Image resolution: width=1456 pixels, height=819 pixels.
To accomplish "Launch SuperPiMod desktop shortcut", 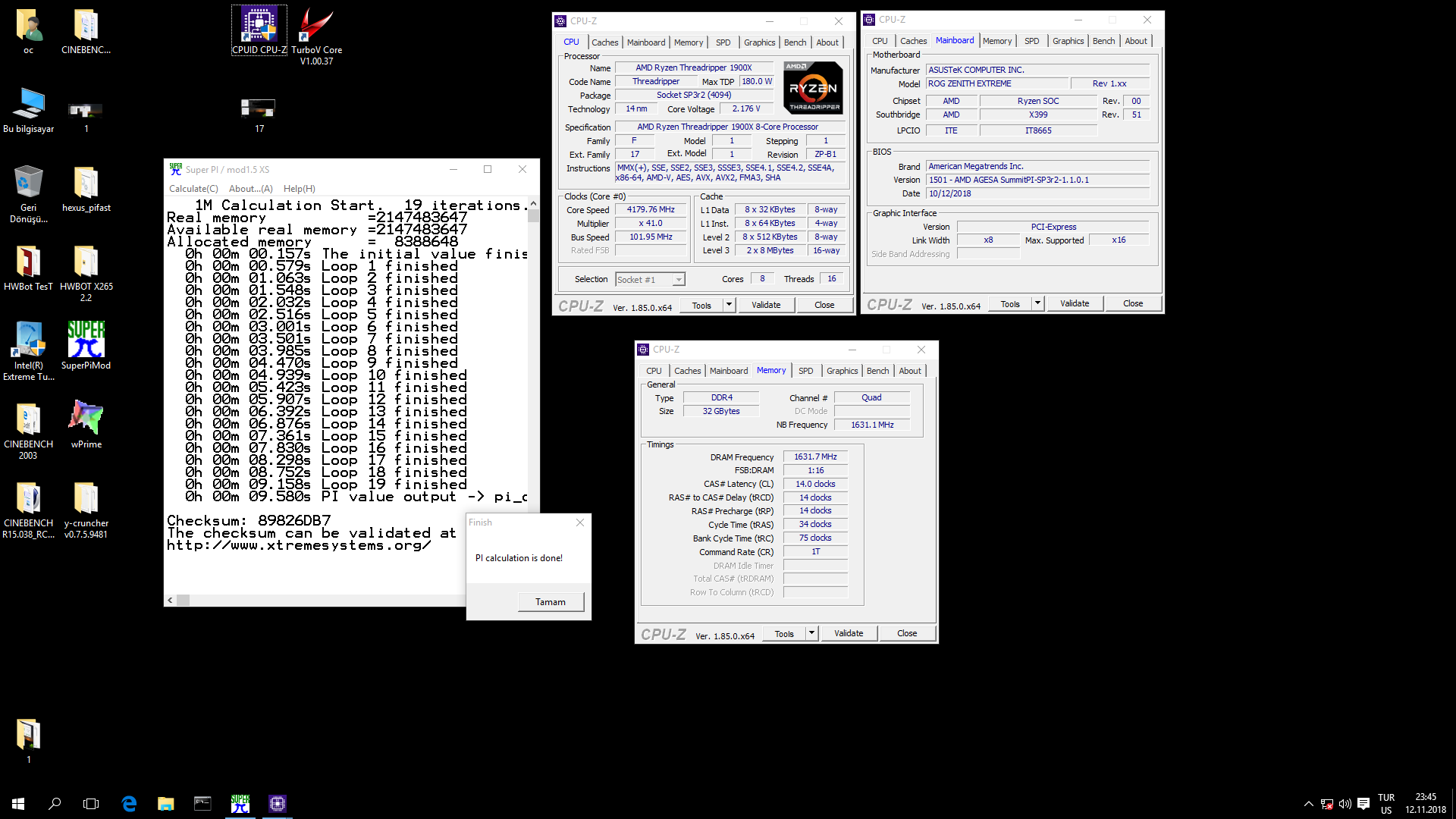I will pos(86,347).
